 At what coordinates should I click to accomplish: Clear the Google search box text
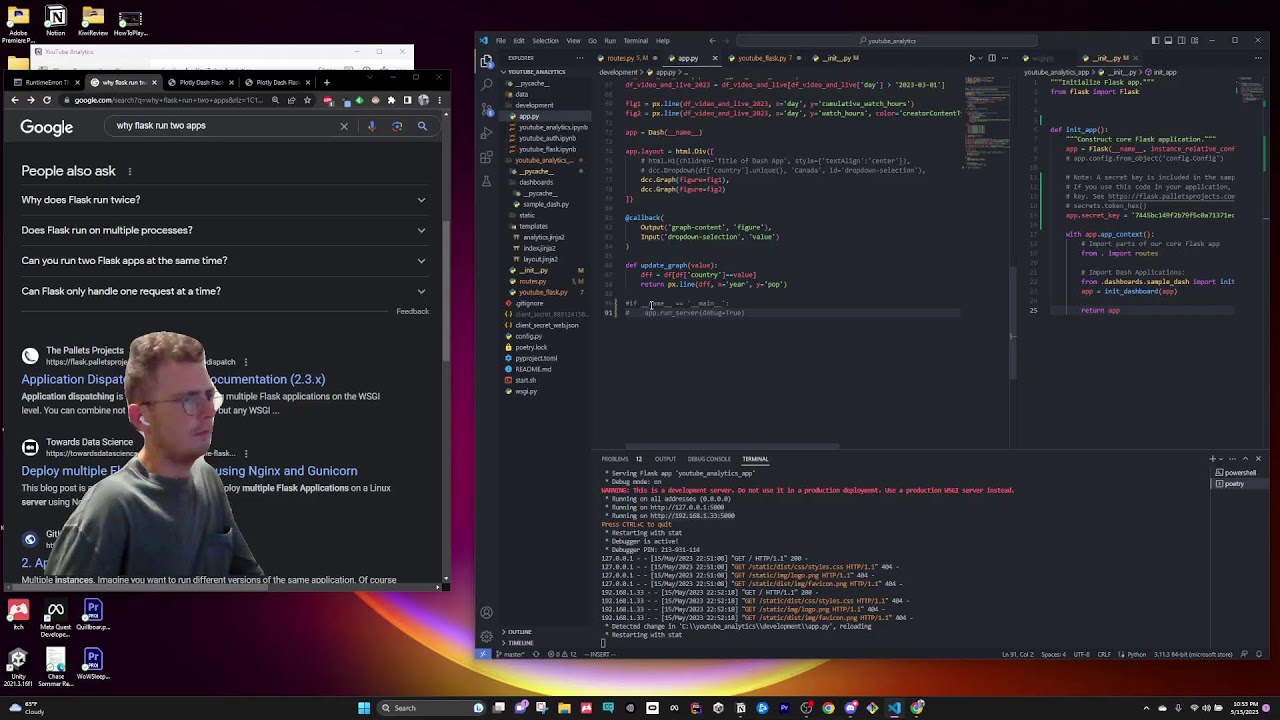click(x=344, y=126)
